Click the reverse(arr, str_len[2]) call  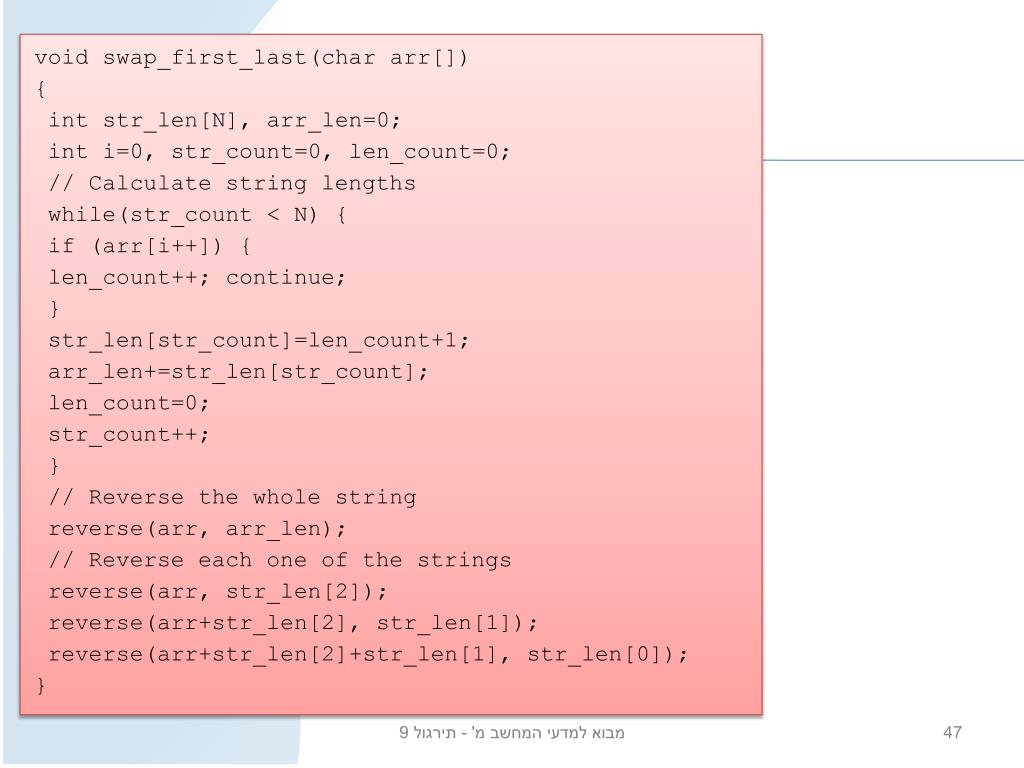tap(217, 592)
